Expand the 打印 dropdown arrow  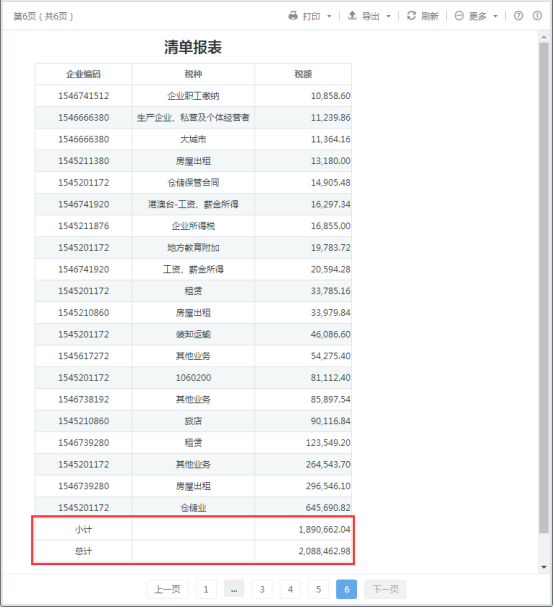click(329, 16)
